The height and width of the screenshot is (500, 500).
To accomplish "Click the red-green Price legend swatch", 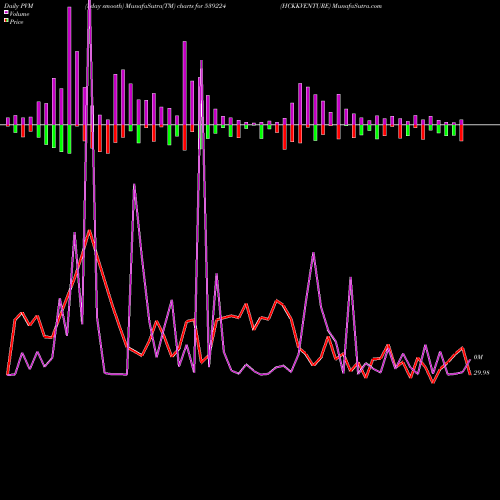I will click(6, 21).
